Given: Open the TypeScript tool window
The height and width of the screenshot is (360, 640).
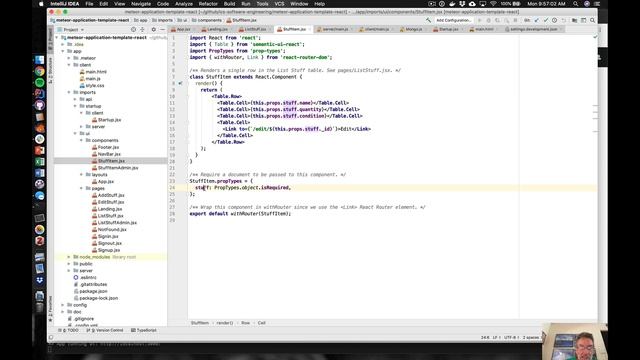Looking at the screenshot, I should [x=144, y=330].
